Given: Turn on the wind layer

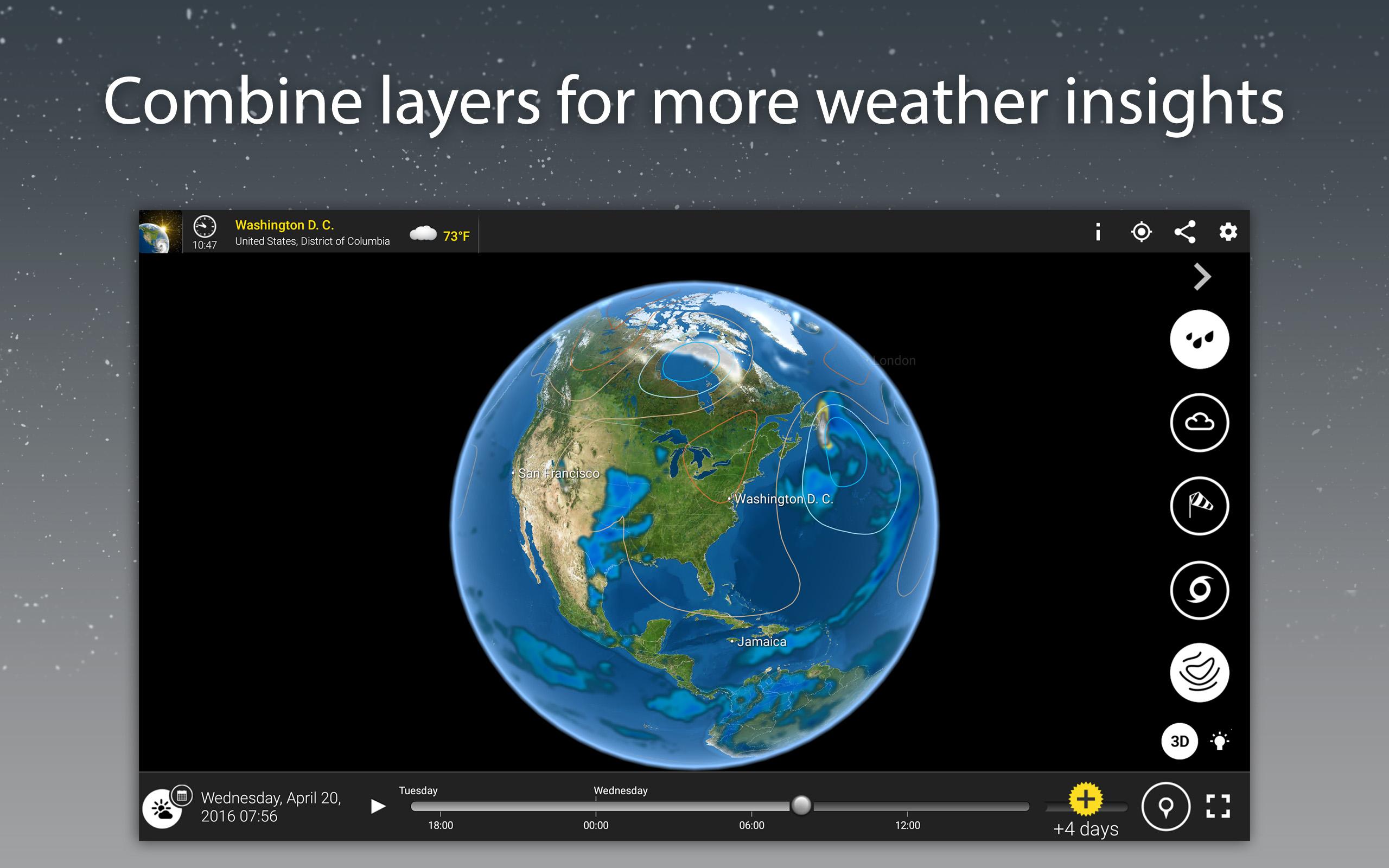Looking at the screenshot, I should [1199, 506].
